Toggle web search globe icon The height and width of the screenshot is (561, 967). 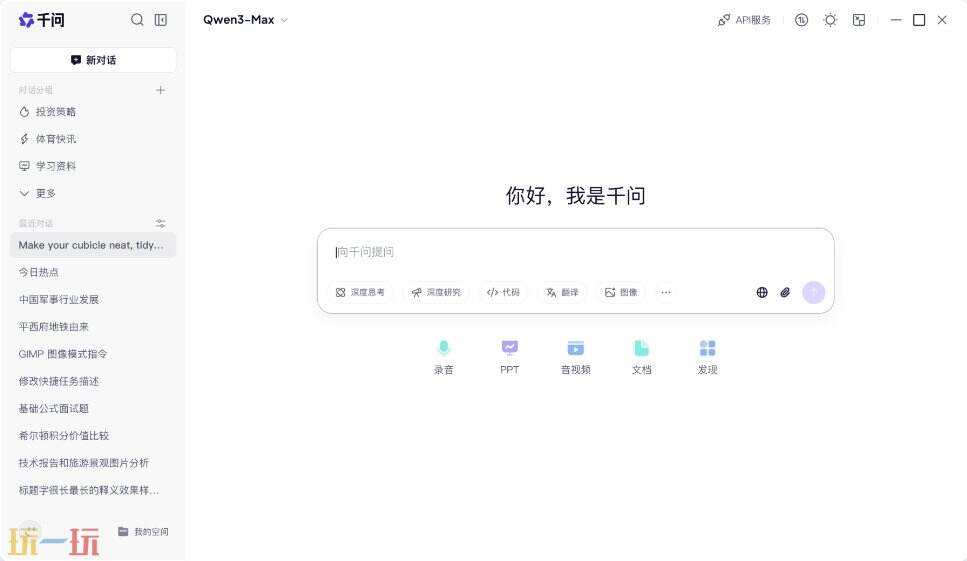click(x=762, y=292)
